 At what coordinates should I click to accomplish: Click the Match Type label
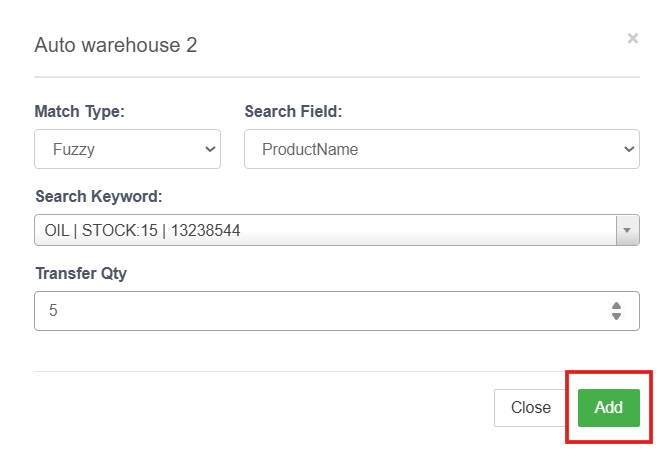point(79,111)
